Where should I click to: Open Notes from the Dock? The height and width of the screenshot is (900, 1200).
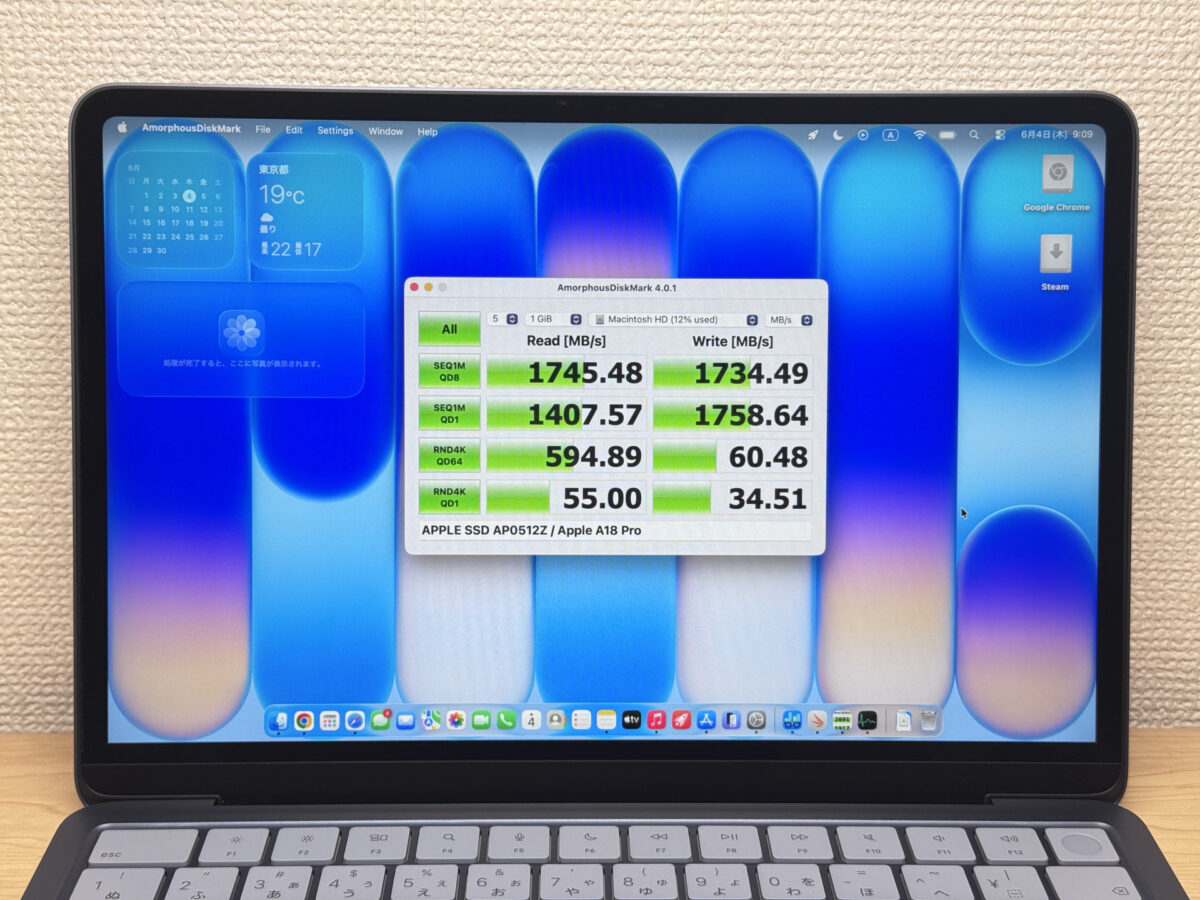click(606, 720)
